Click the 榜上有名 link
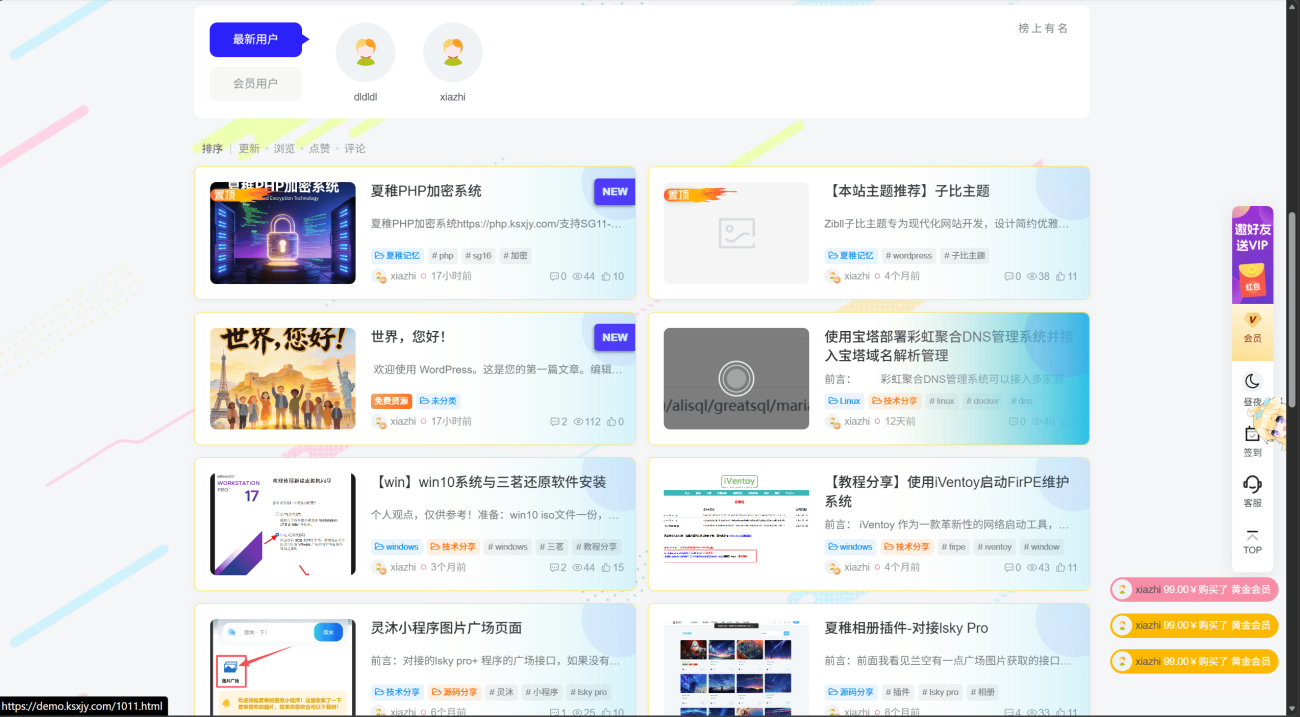Viewport: 1300px width, 717px height. click(x=1043, y=29)
